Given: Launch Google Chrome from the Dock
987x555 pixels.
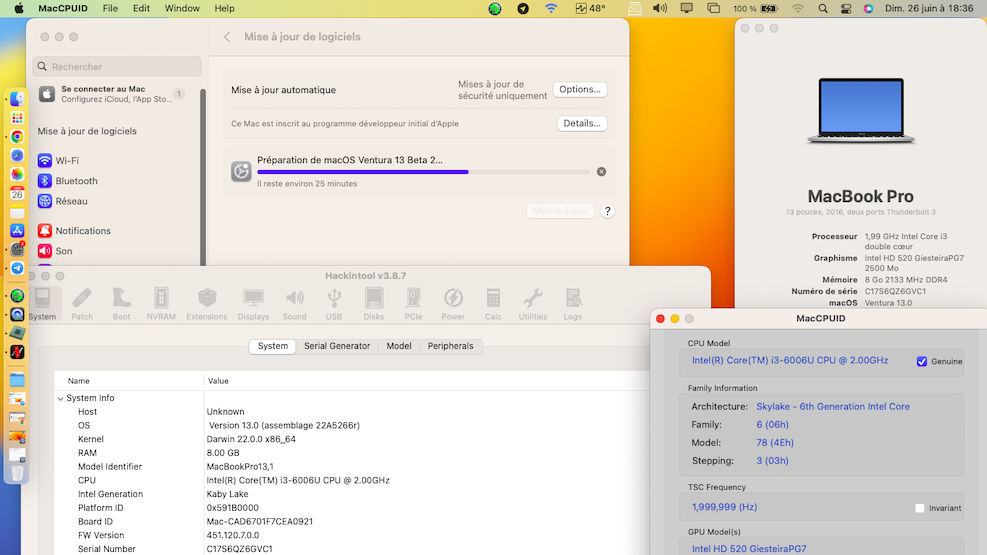Looking at the screenshot, I should [x=17, y=137].
